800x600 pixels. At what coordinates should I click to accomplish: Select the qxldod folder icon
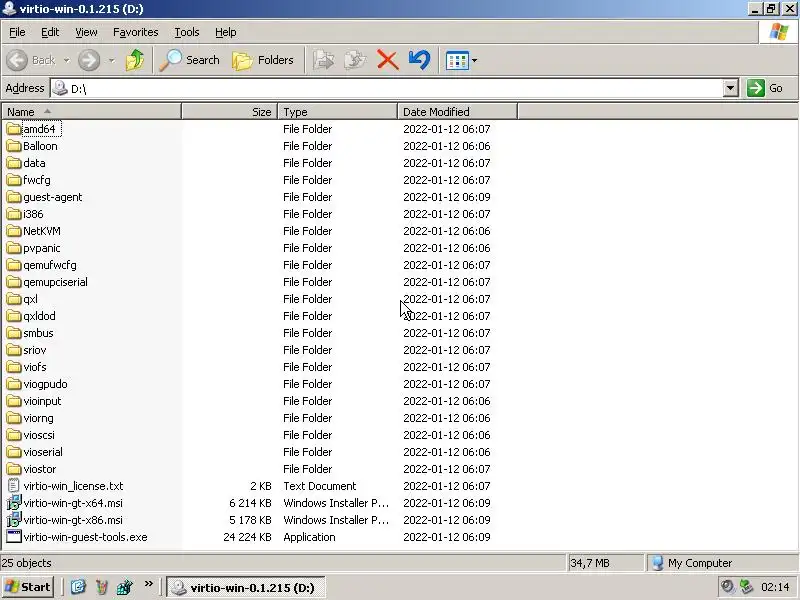14,316
